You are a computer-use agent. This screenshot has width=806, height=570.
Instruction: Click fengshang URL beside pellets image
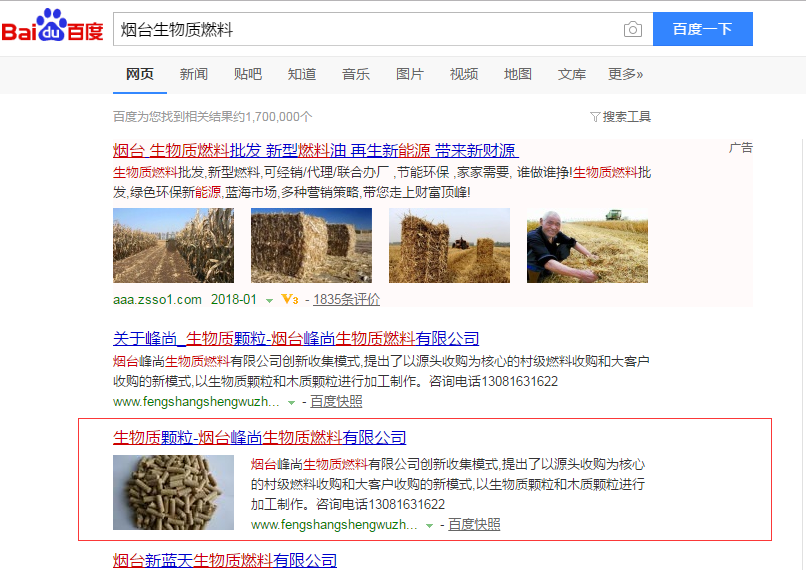334,525
